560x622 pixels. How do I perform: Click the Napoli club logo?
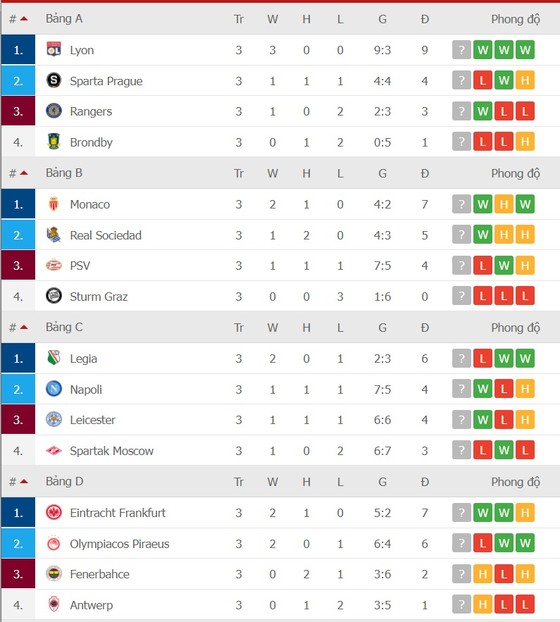(x=54, y=389)
